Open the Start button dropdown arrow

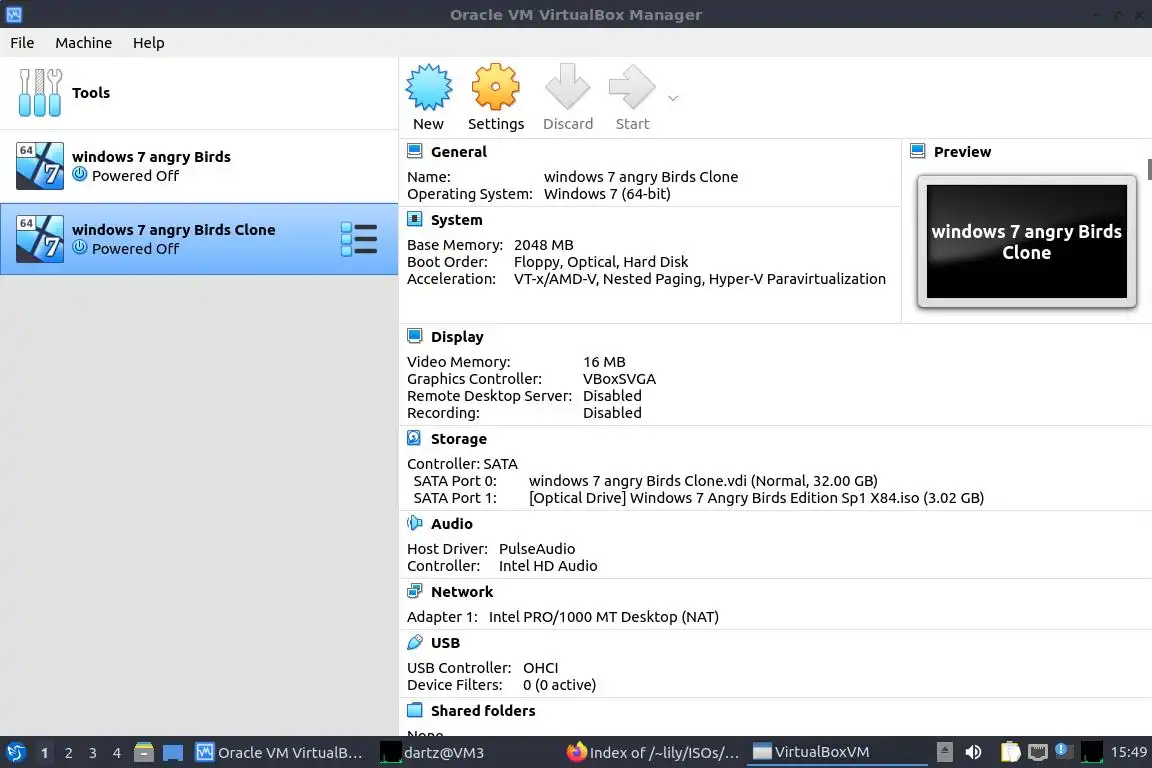click(x=673, y=98)
